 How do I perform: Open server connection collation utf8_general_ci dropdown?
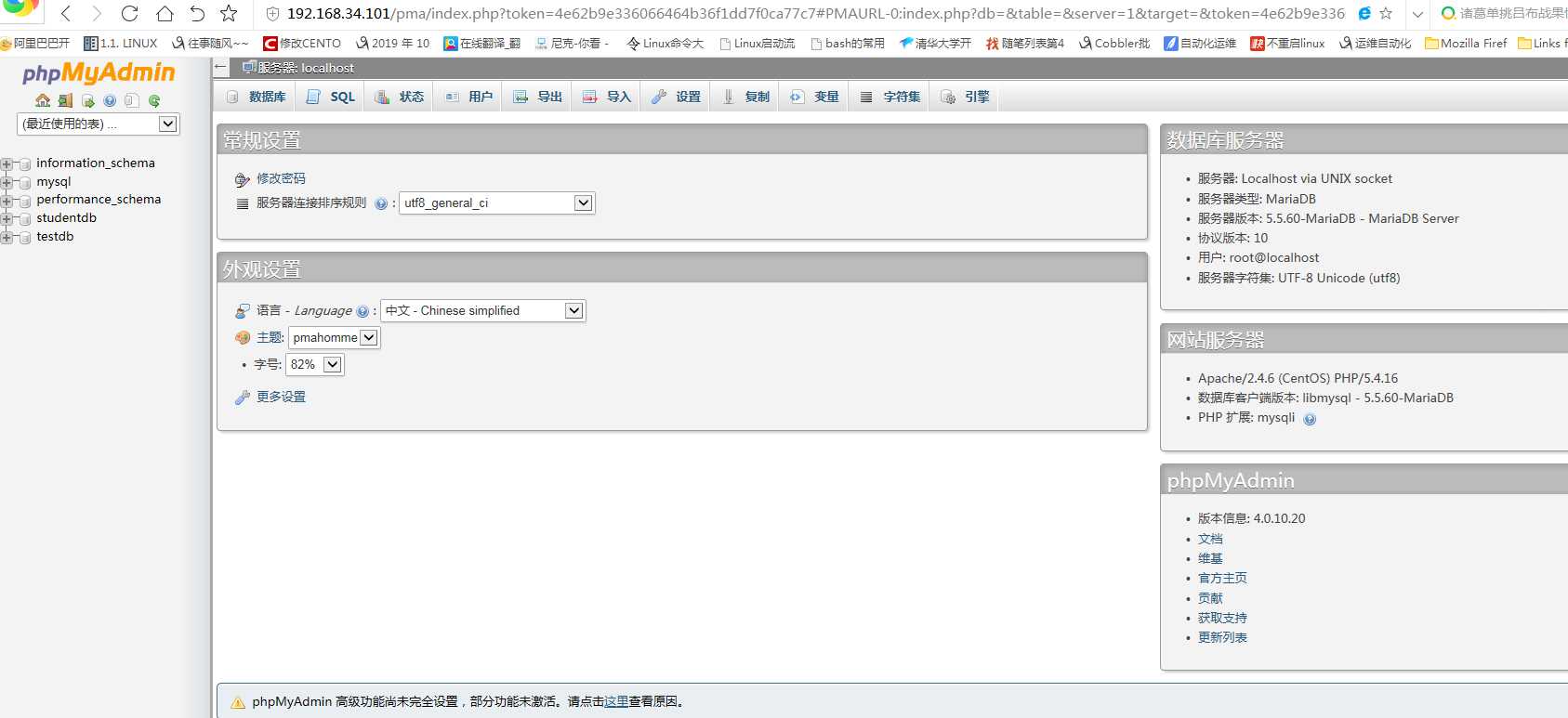497,203
